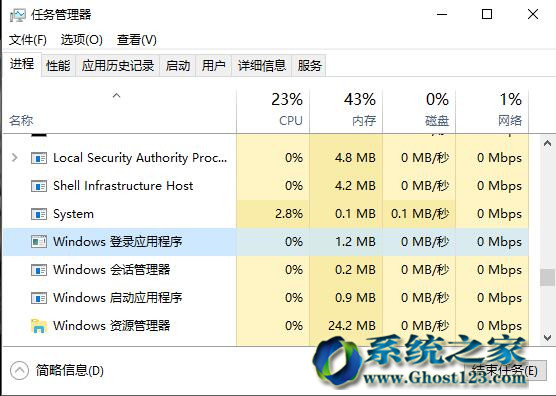Image resolution: width=556 pixels, height=396 pixels.
Task: Open the 文件(F) menu
Action: 28,40
